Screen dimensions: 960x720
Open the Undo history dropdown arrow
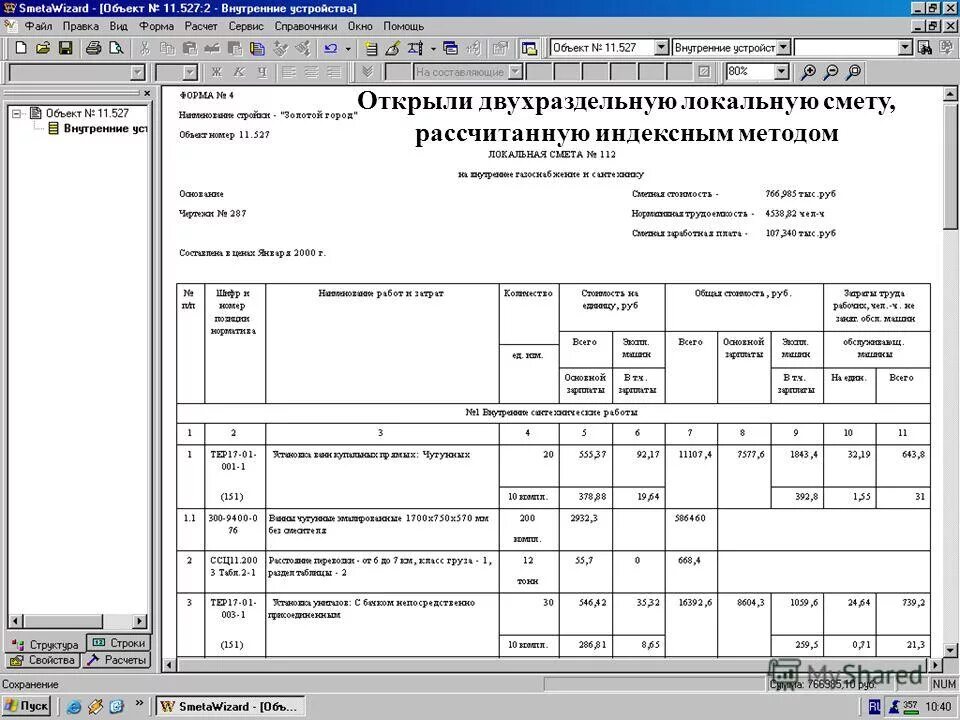point(348,48)
